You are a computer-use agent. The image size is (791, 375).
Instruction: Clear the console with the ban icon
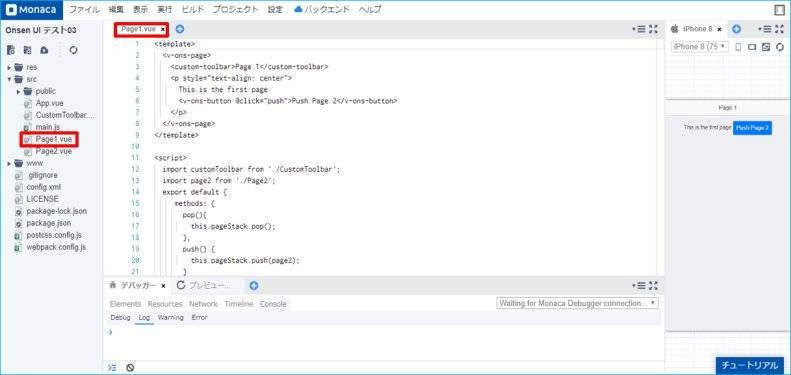(130, 367)
